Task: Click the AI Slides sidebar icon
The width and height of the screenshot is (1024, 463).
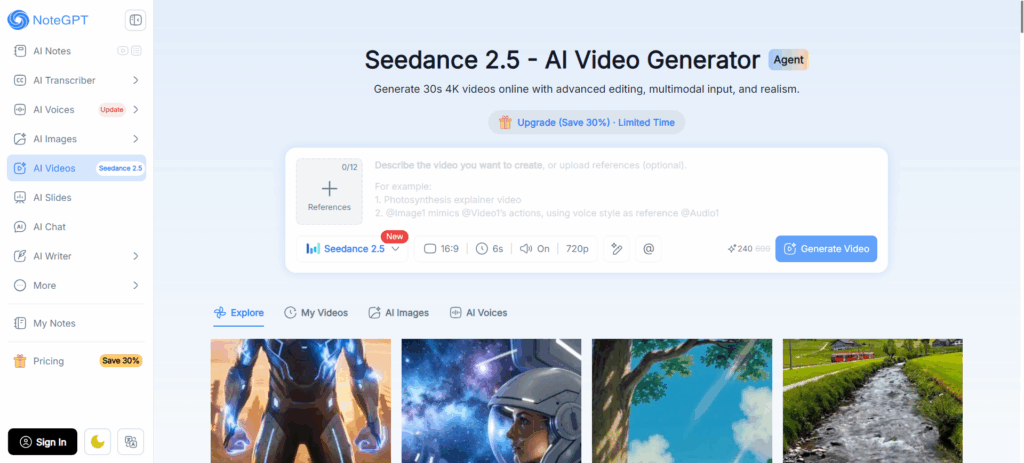Action: click(x=20, y=197)
